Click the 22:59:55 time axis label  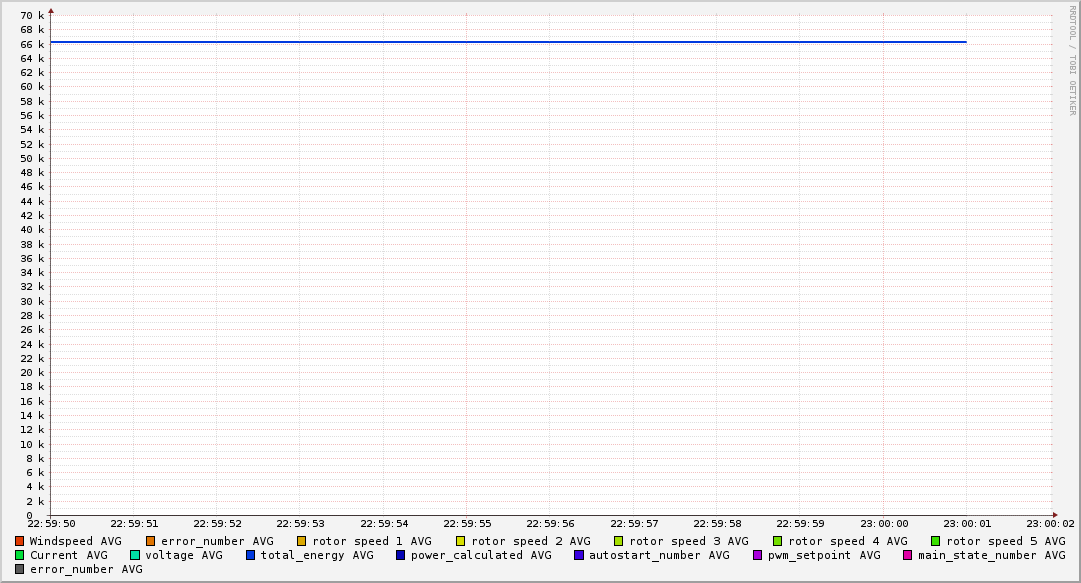click(467, 523)
